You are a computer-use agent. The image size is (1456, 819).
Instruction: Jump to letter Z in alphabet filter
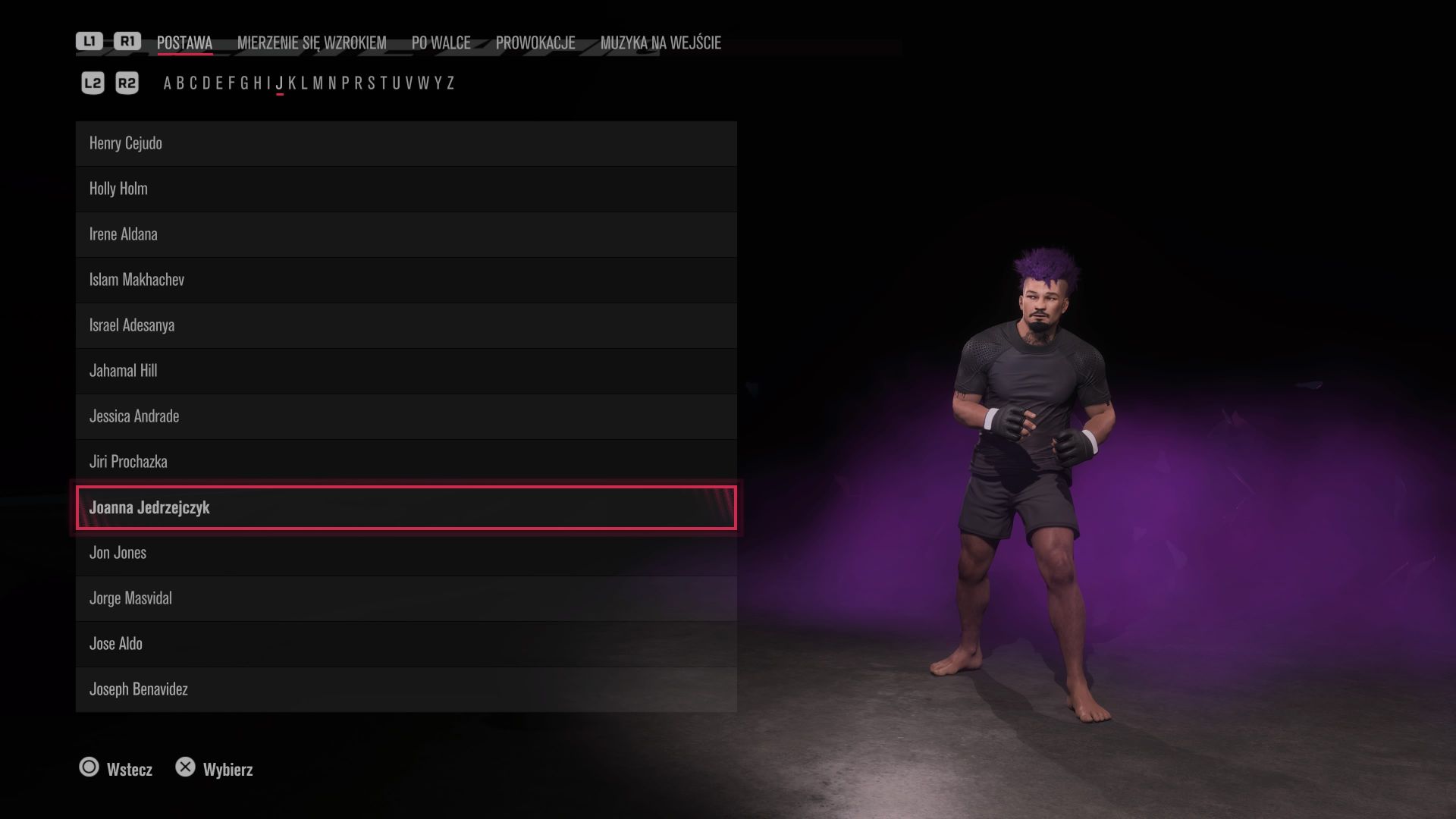pos(450,83)
